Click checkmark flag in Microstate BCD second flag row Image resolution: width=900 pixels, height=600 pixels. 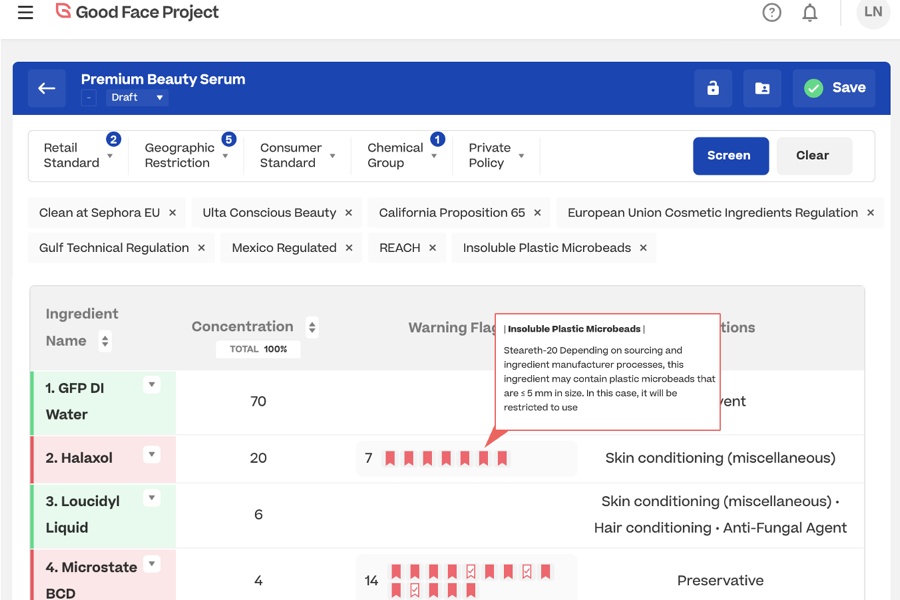tap(415, 590)
